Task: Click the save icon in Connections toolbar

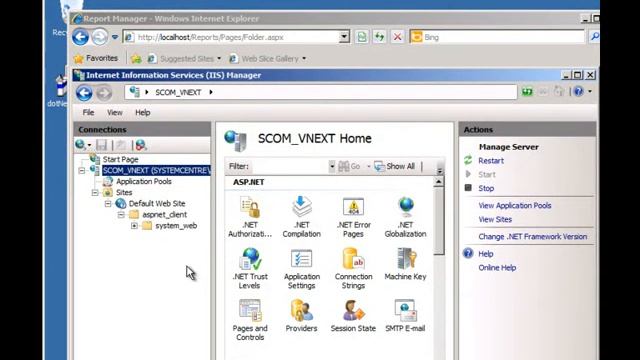Action: point(102,145)
